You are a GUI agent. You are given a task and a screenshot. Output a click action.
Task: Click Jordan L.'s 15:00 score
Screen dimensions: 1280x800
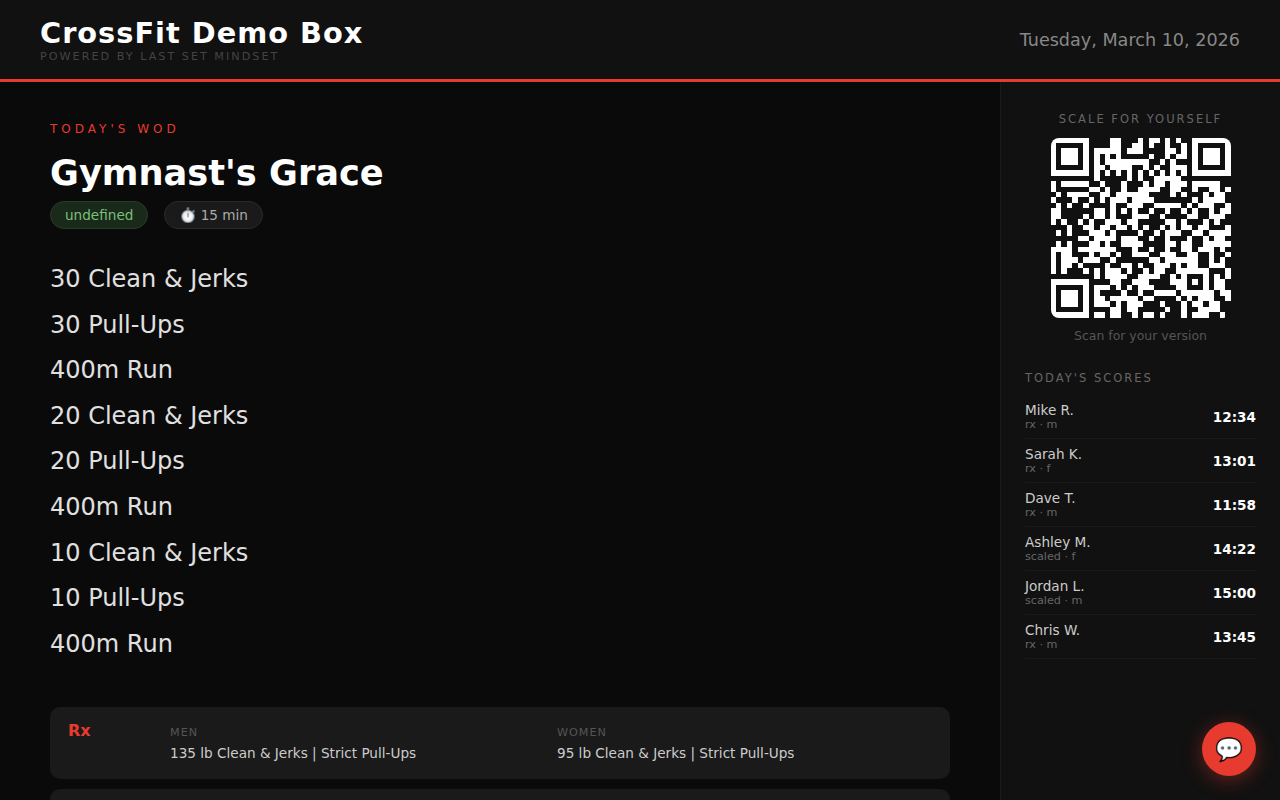coord(1233,593)
